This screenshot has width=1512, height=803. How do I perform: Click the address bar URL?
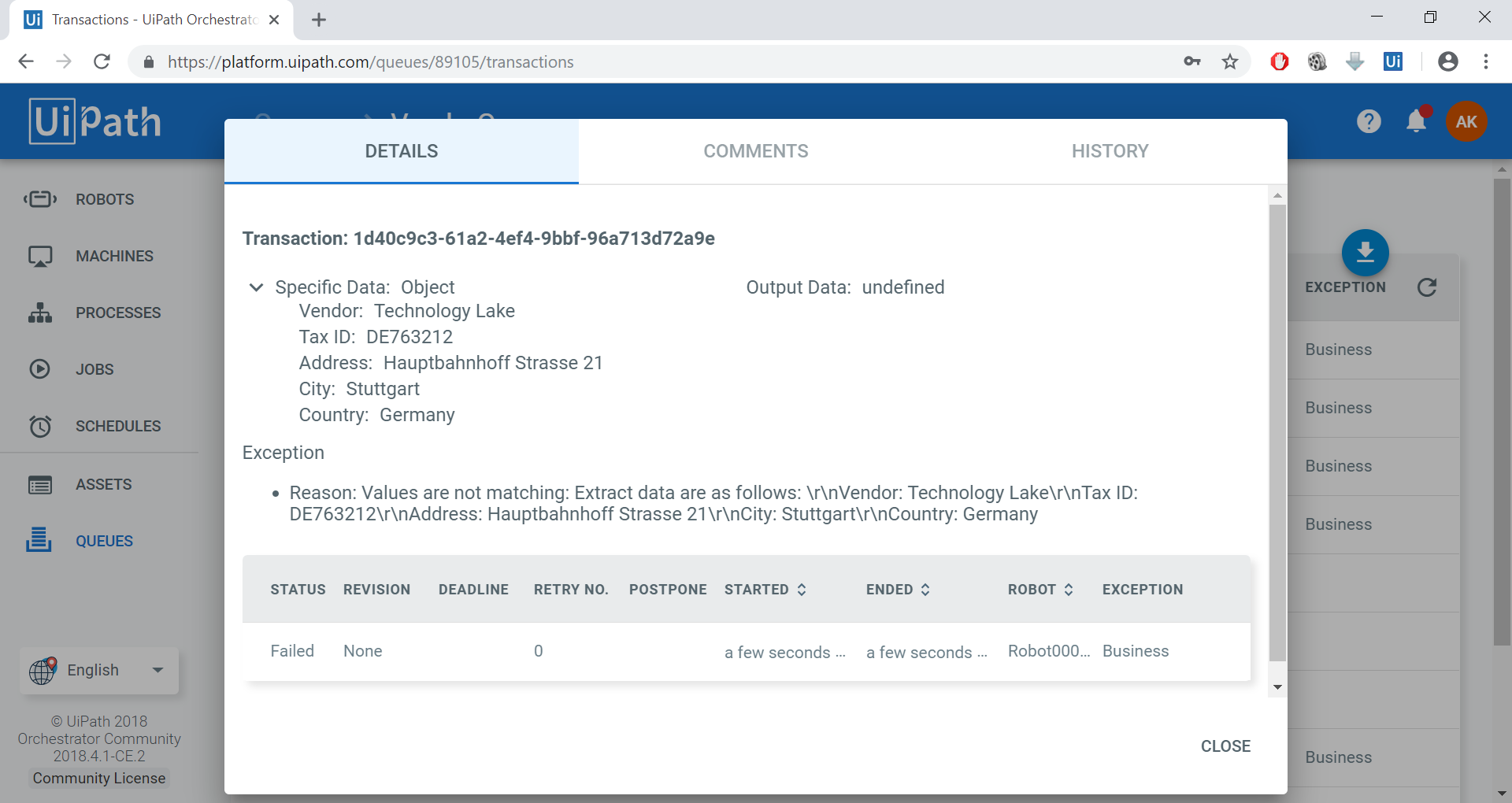370,62
